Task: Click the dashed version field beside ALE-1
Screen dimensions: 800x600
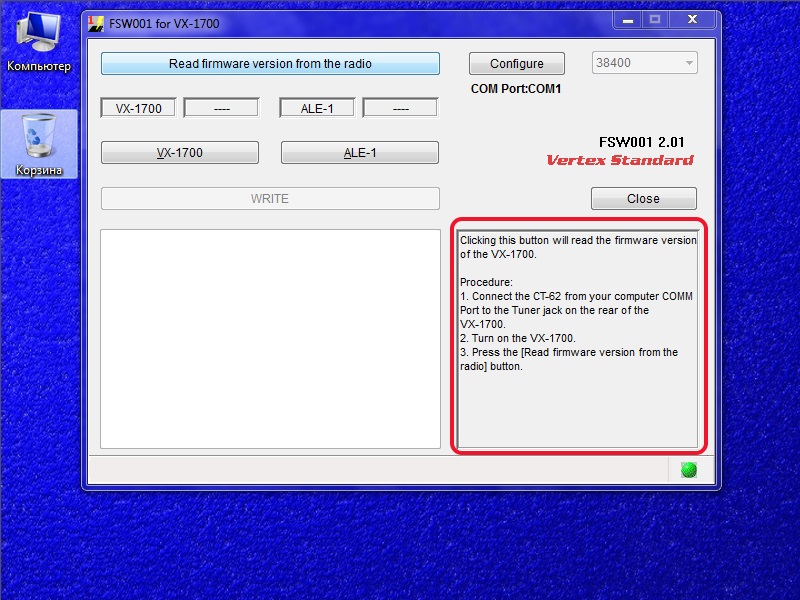Action: point(401,108)
